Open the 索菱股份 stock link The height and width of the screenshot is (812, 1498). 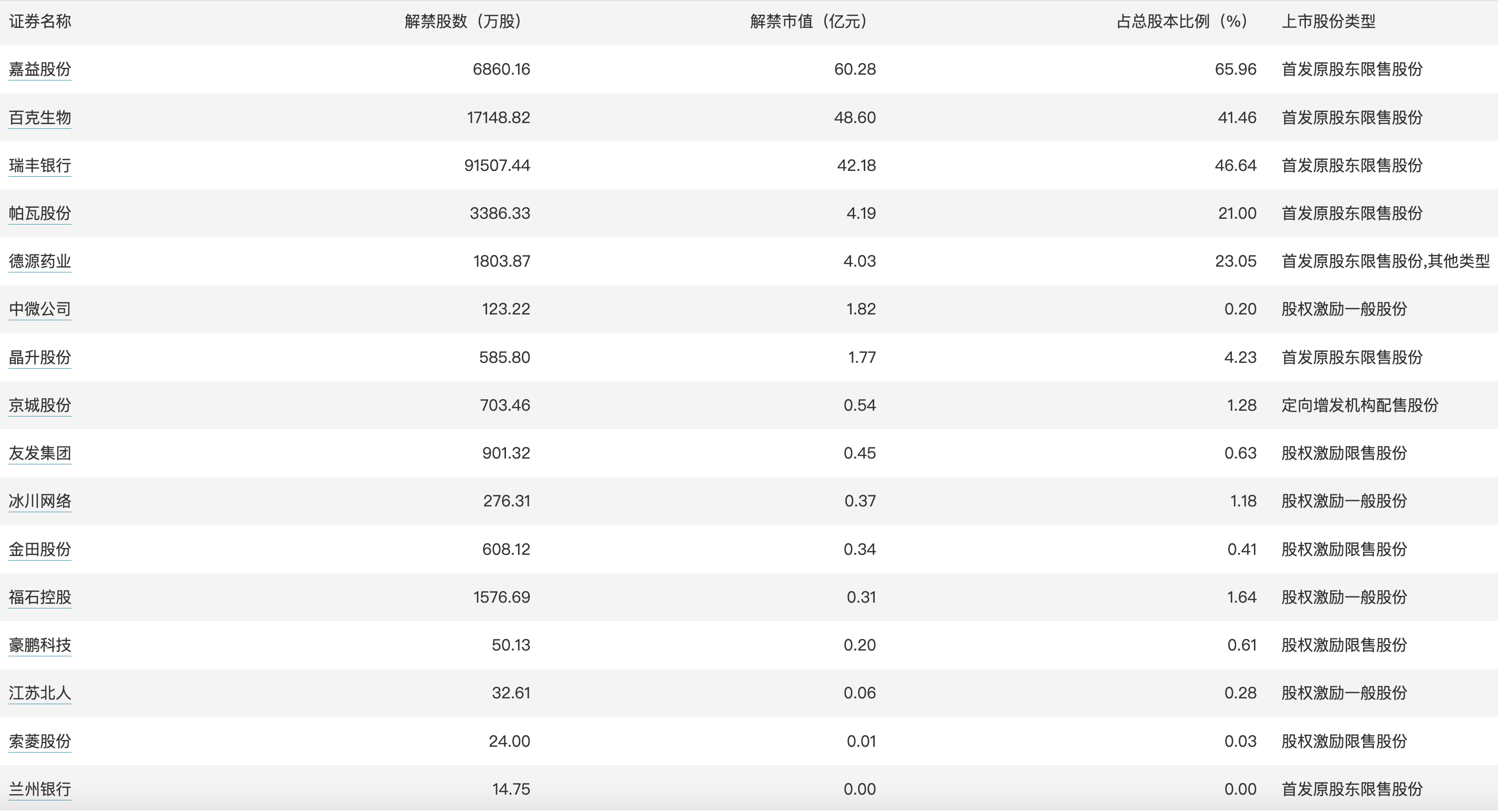pos(39,742)
